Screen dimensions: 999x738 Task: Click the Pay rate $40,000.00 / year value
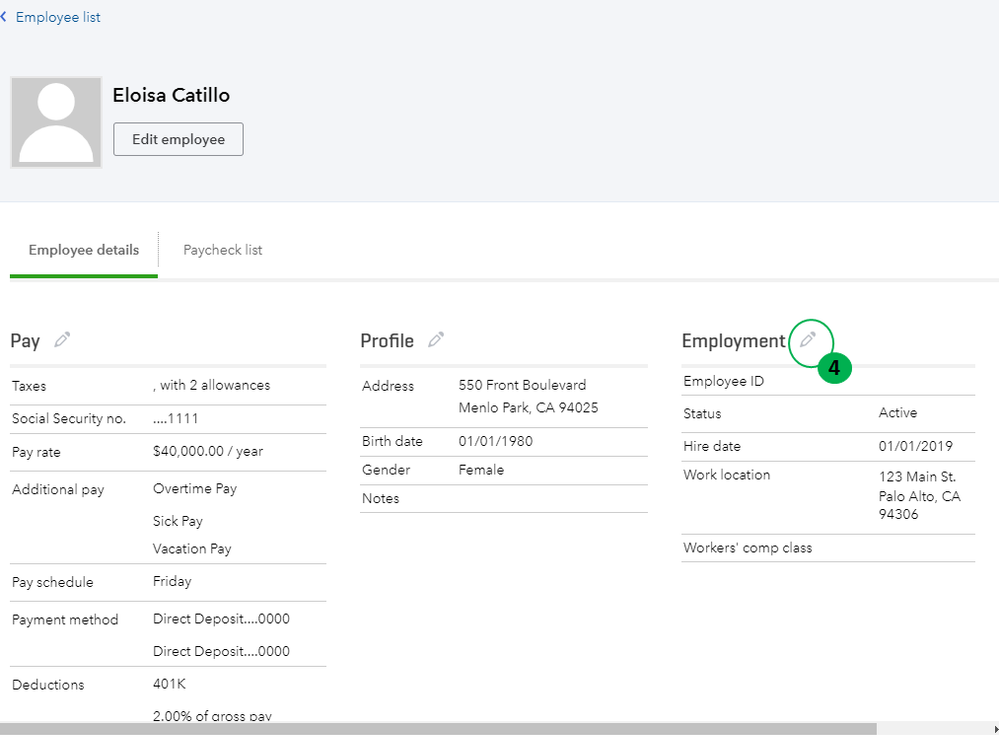coord(208,452)
